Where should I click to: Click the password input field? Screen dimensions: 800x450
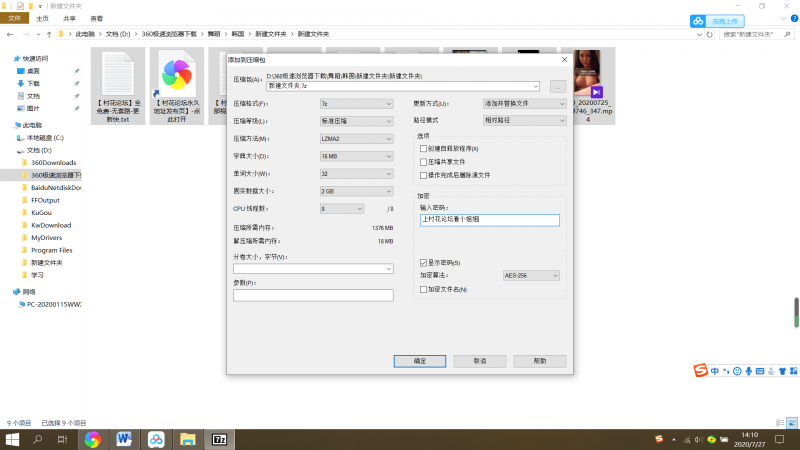[x=491, y=218]
